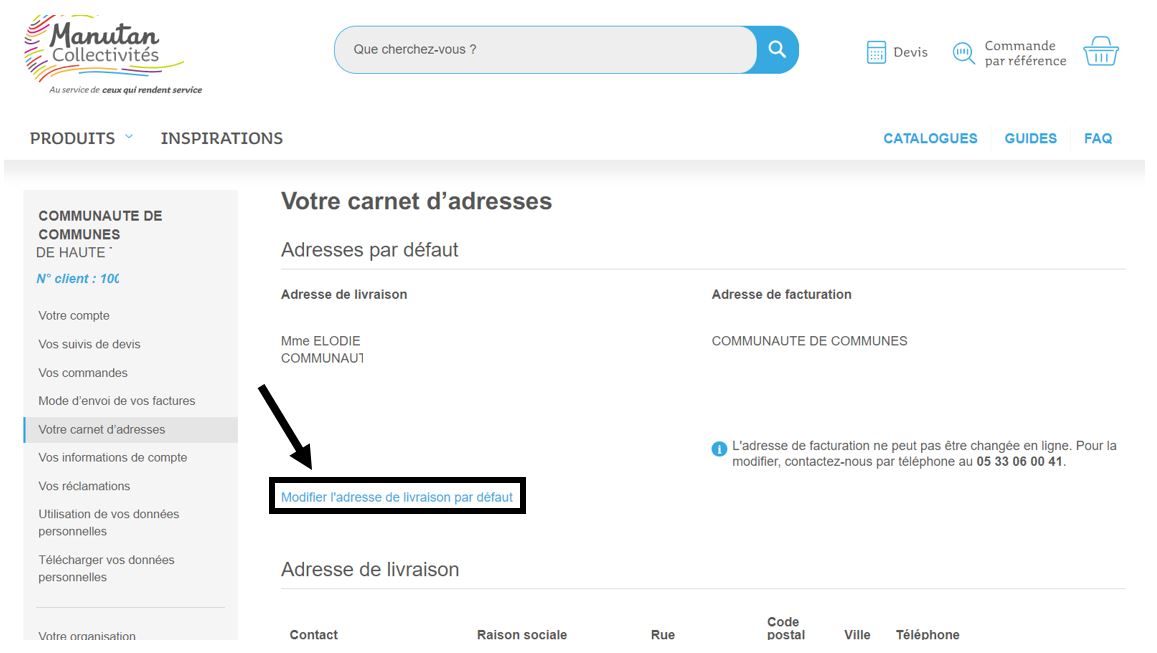Expand the PRODUITS dropdown menu
1157x653 pixels.
pos(81,138)
